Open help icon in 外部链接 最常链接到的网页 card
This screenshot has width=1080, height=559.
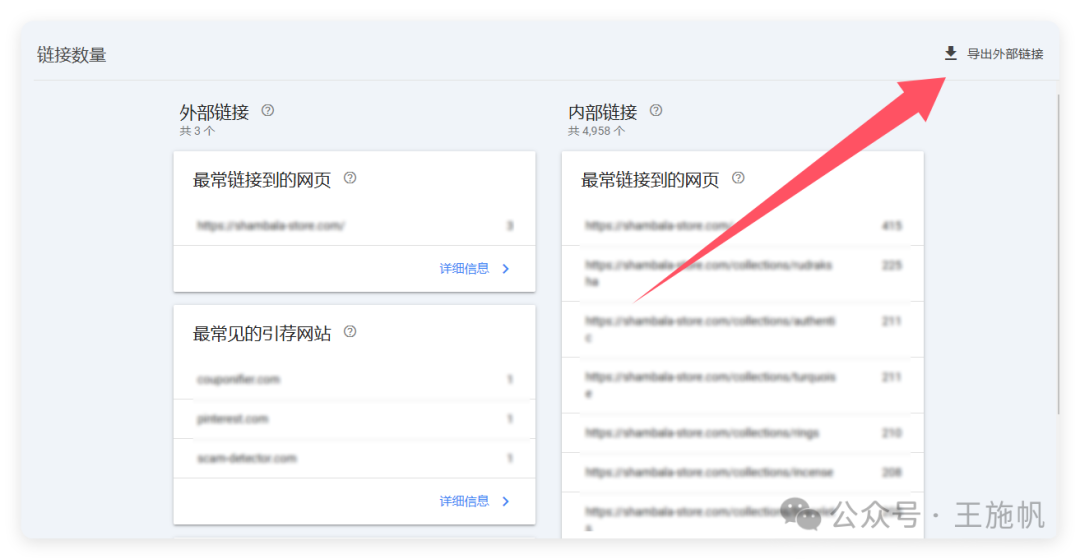(350, 178)
